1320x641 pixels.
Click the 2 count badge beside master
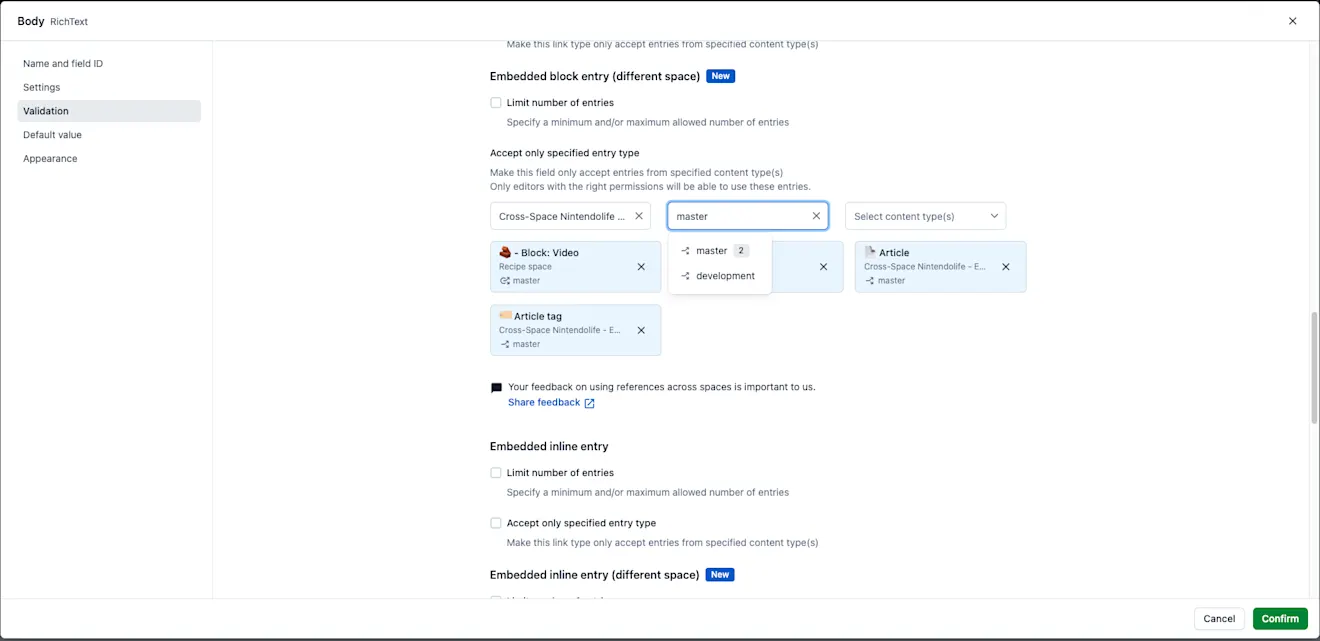click(x=741, y=251)
